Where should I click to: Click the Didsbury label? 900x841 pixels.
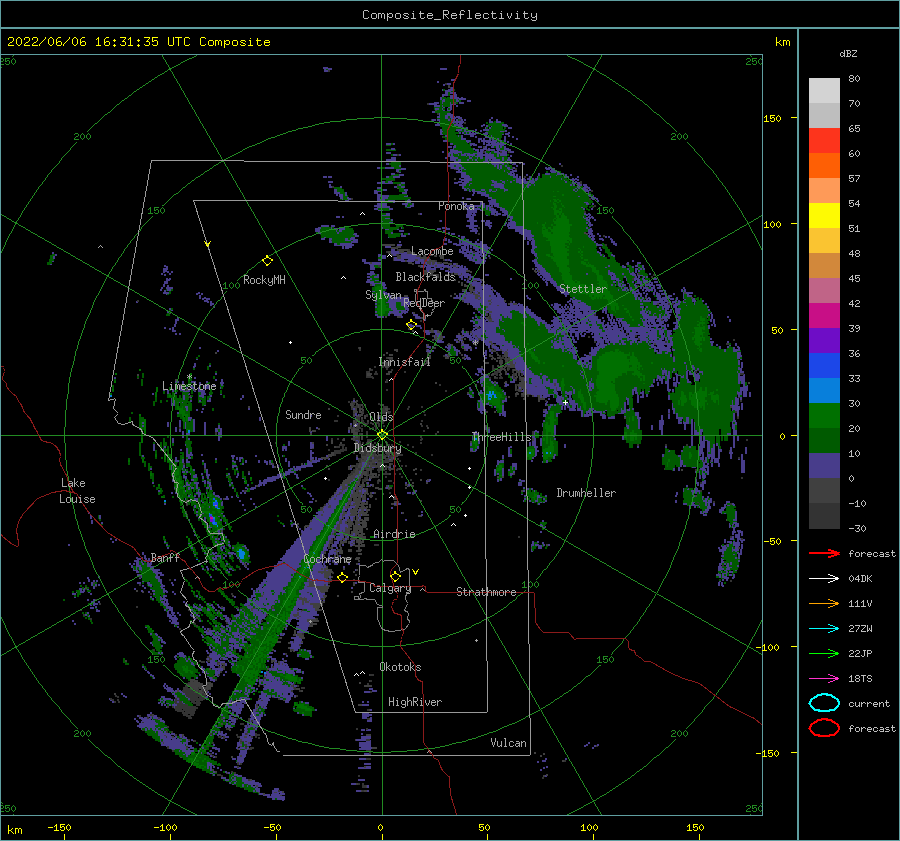(x=377, y=448)
